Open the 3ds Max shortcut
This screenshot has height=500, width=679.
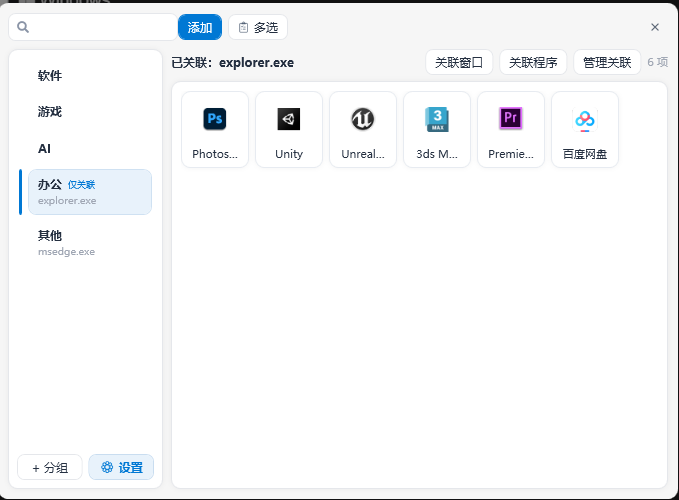pos(437,130)
